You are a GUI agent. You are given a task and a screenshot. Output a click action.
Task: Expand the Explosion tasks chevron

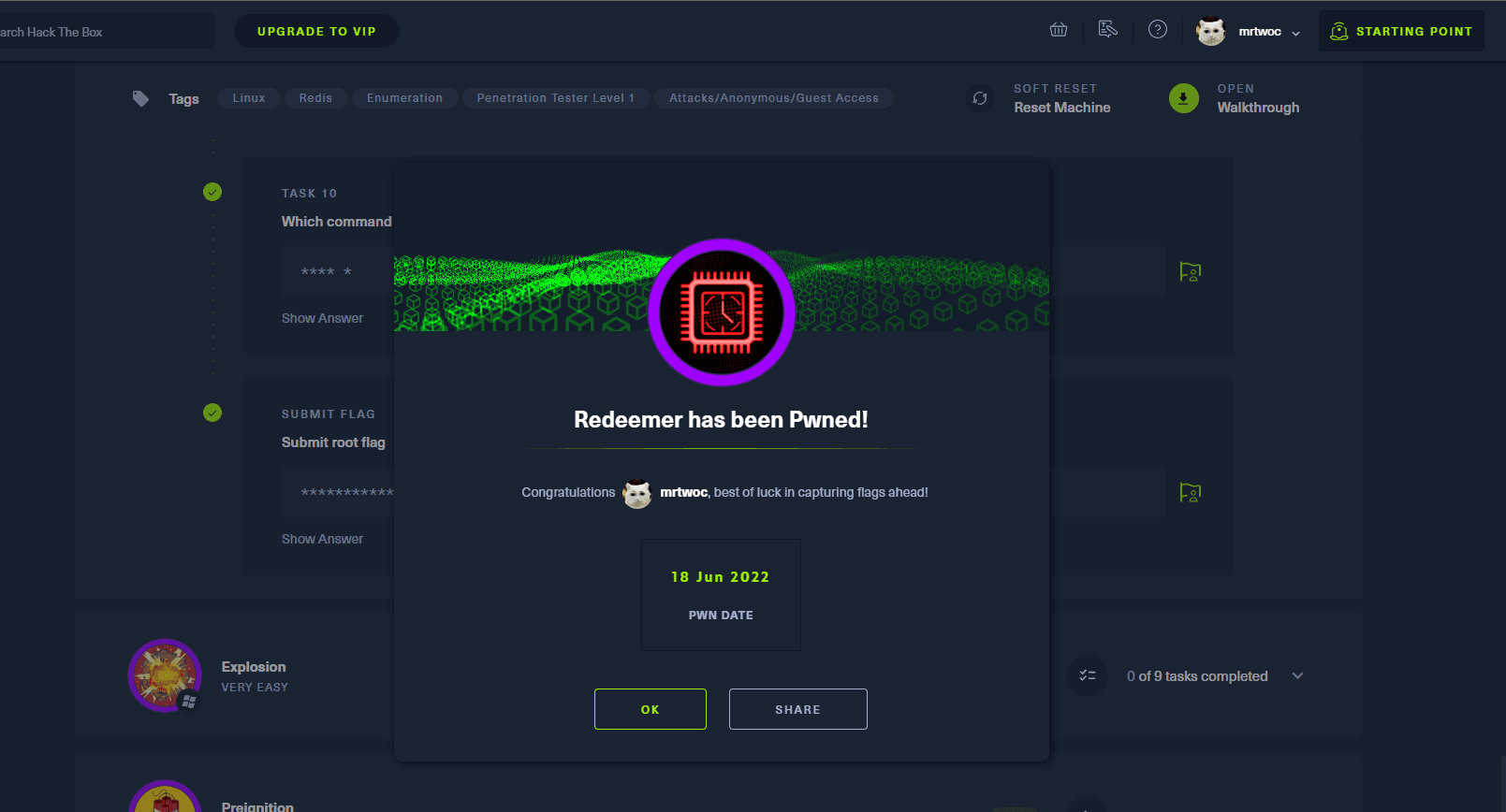tap(1297, 676)
